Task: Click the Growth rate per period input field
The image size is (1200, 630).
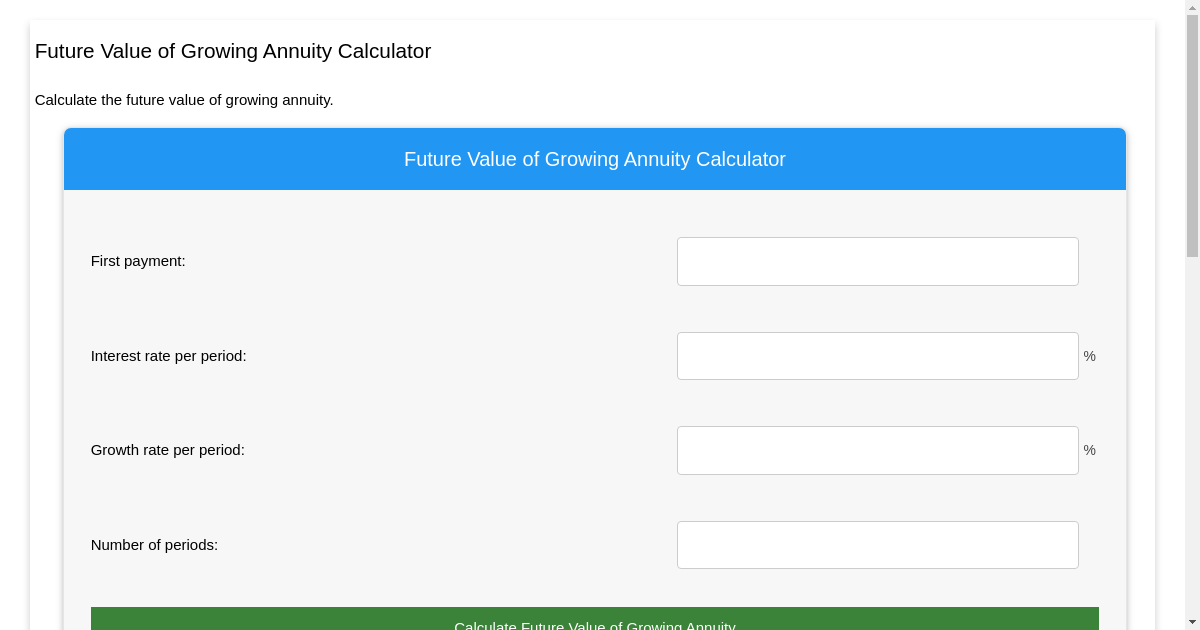Action: click(x=877, y=450)
